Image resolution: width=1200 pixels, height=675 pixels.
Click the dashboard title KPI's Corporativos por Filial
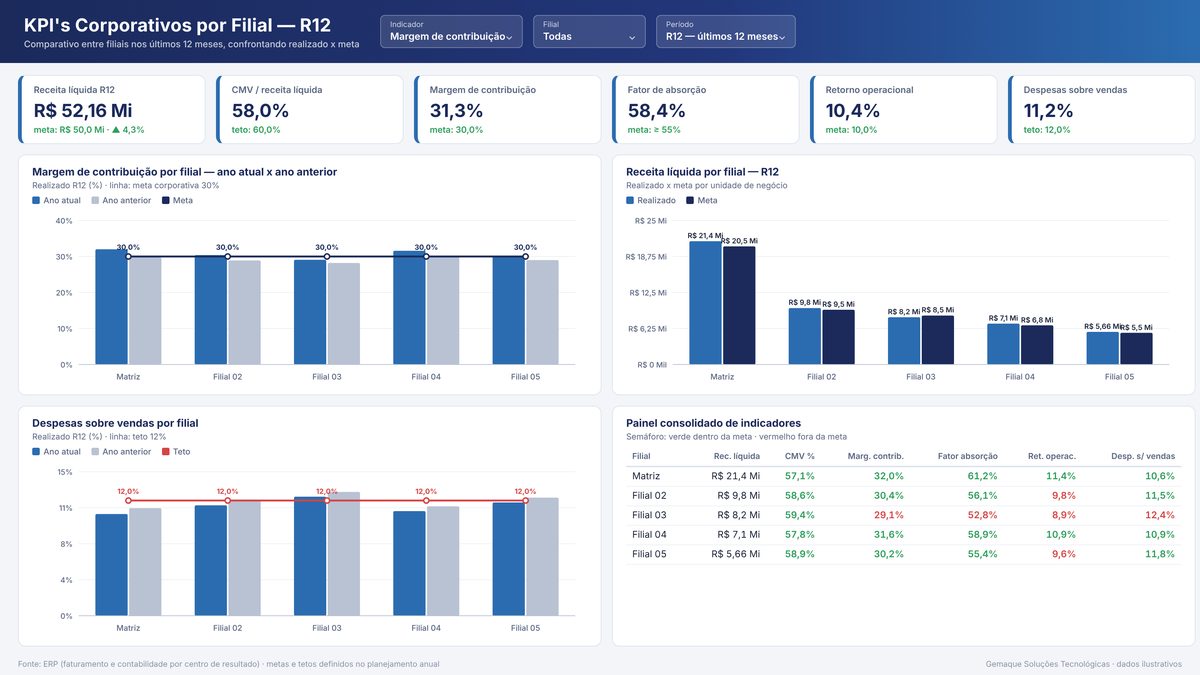pyautogui.click(x=177, y=25)
